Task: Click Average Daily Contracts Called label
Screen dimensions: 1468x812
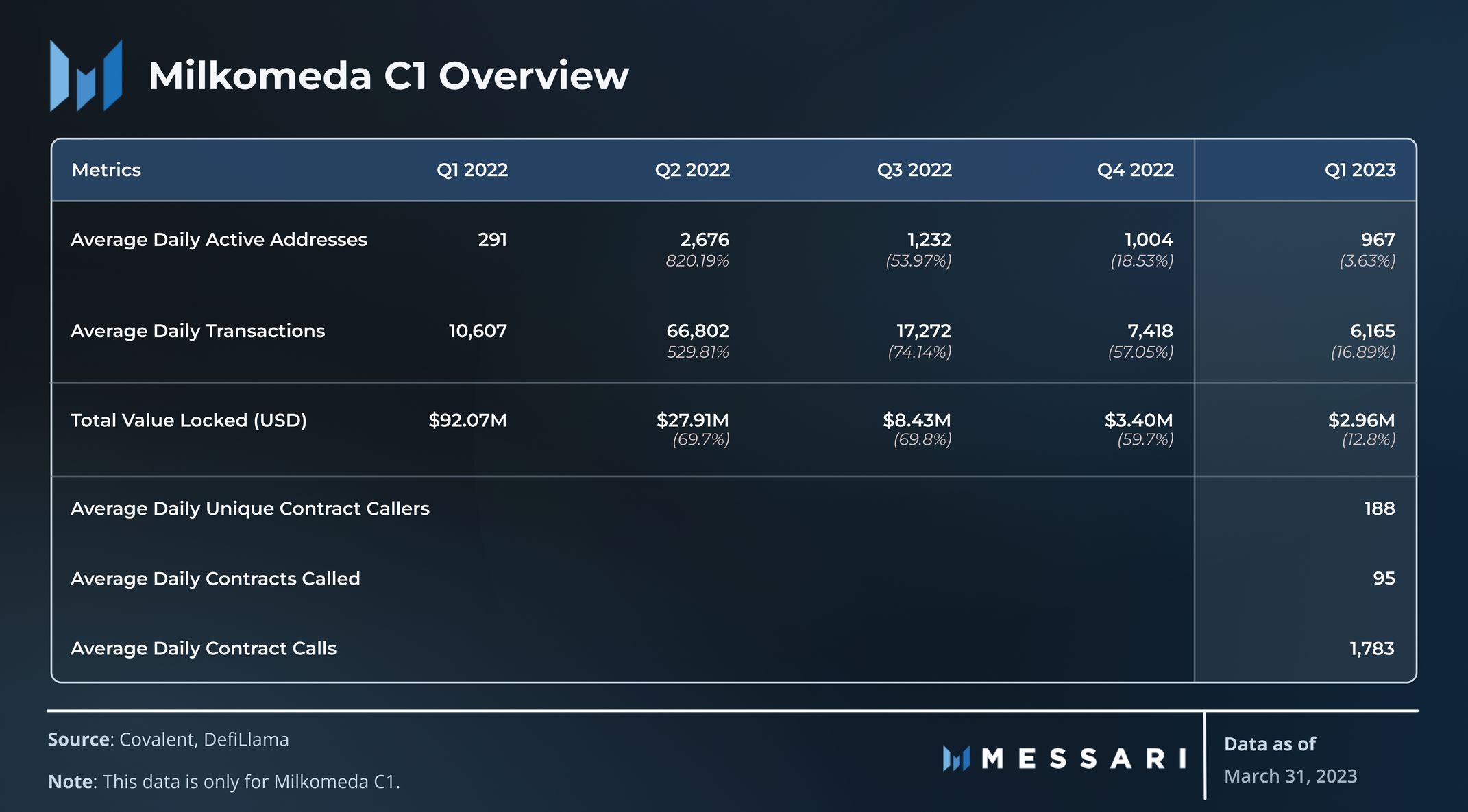Action: 215,578
